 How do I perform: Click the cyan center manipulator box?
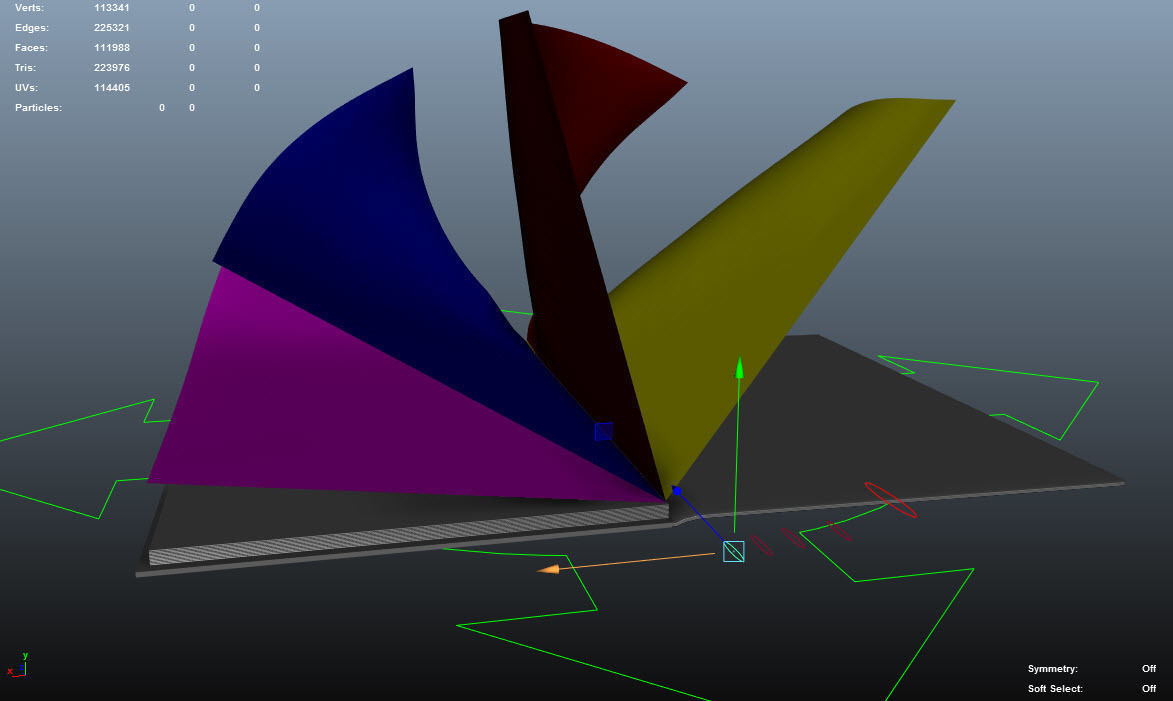(734, 551)
